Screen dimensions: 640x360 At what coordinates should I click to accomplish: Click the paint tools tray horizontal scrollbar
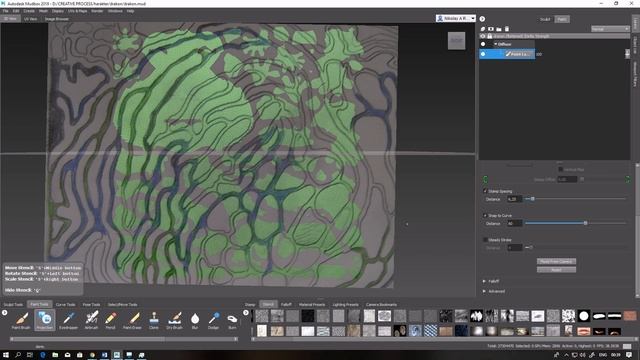[x=124, y=339]
